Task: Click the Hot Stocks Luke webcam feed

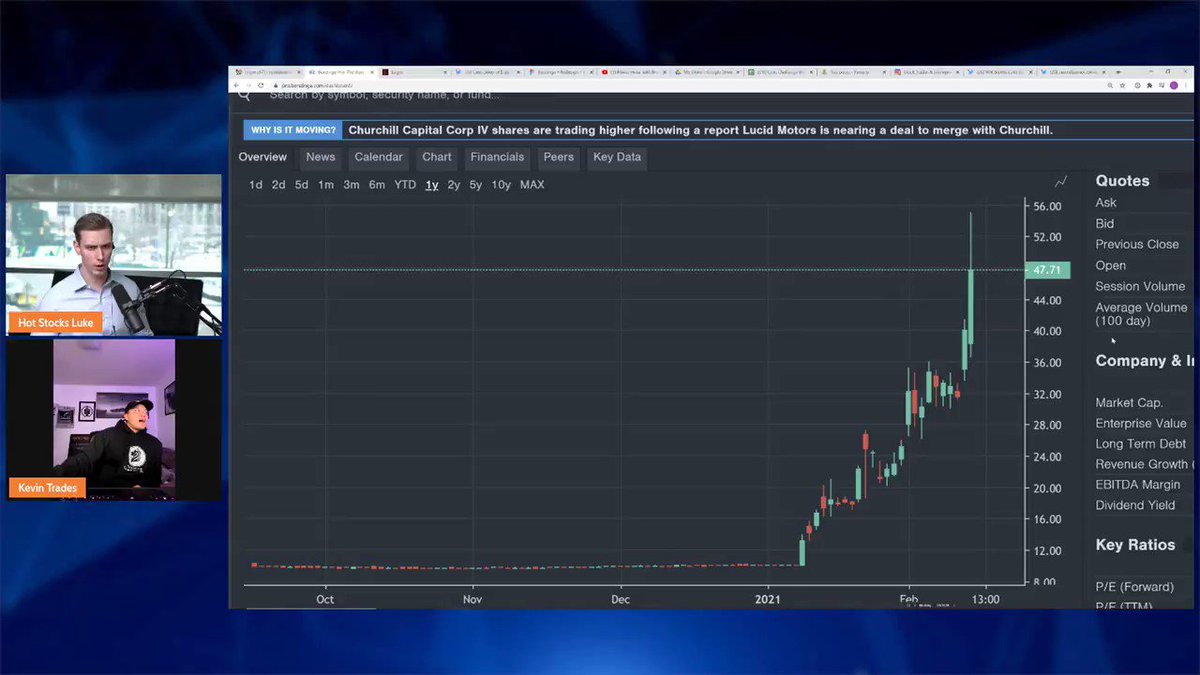Action: tap(114, 255)
